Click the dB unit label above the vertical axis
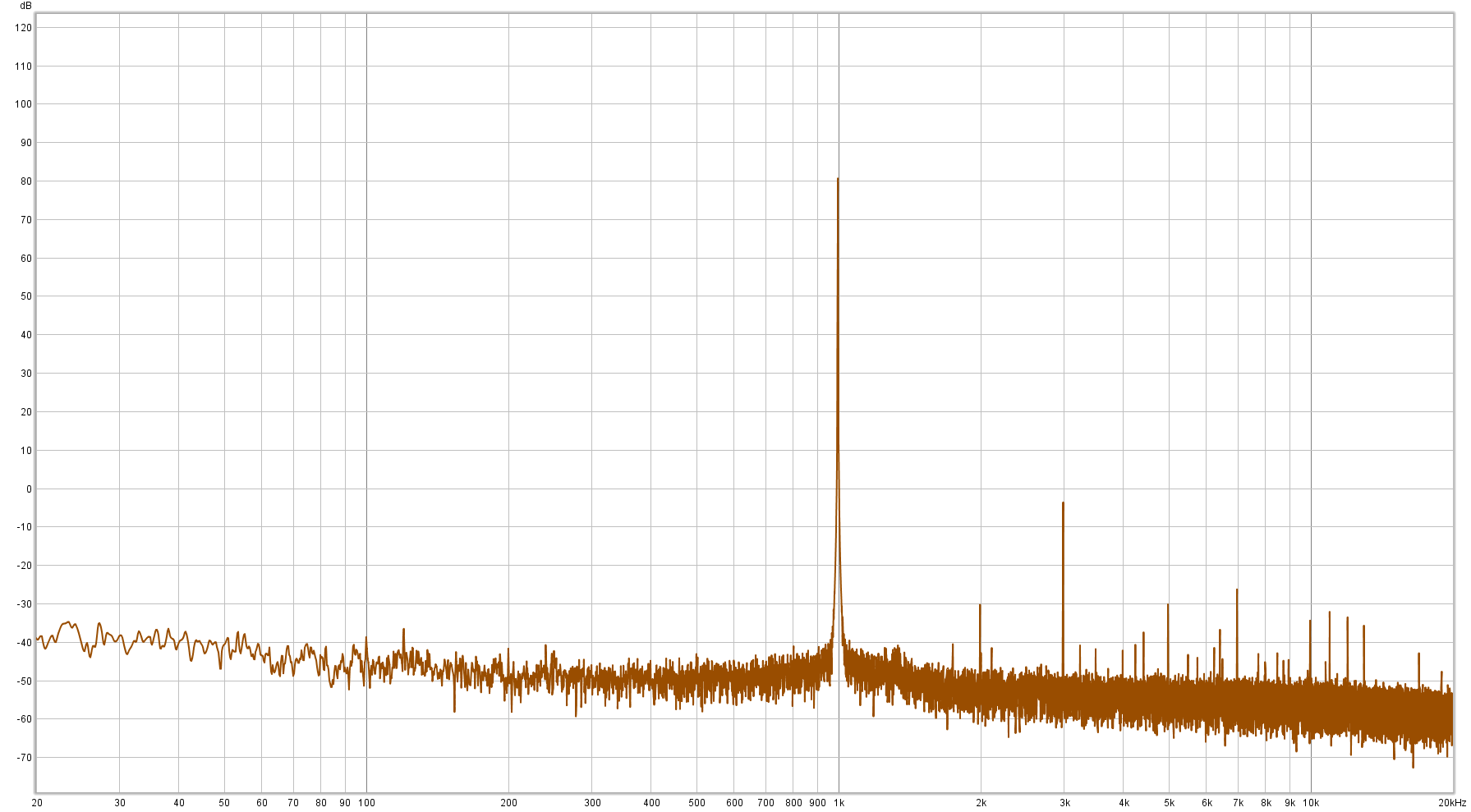Viewport: 1471px width, 812px height. coord(26,6)
